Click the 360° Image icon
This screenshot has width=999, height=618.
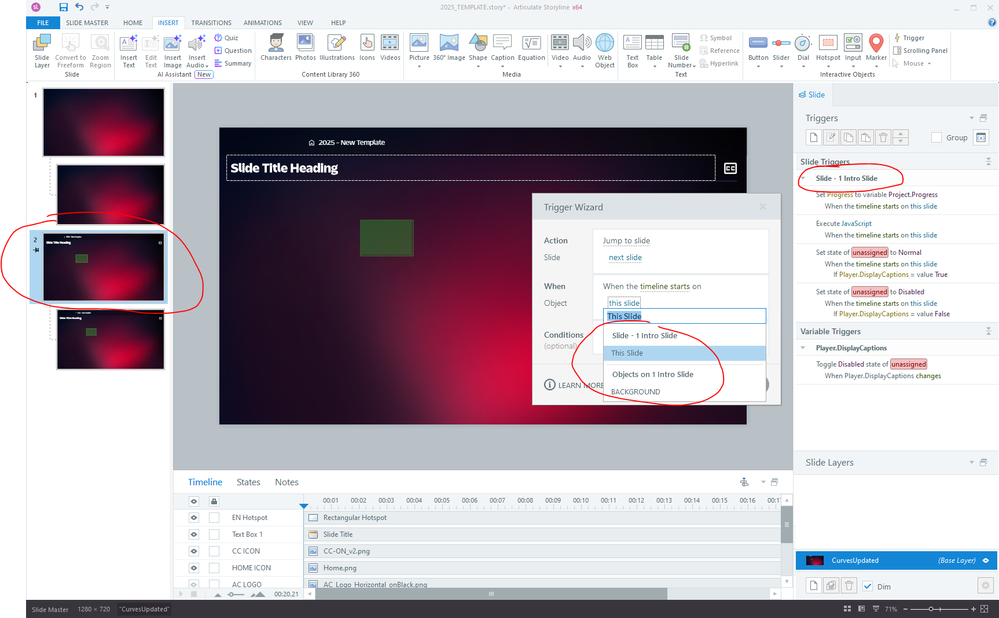[449, 48]
